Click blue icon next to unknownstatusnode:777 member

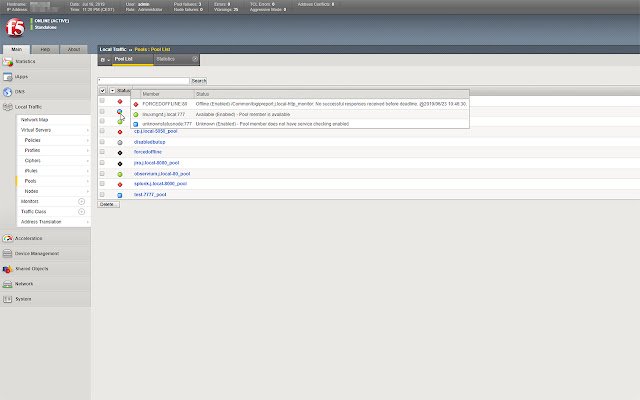click(136, 124)
